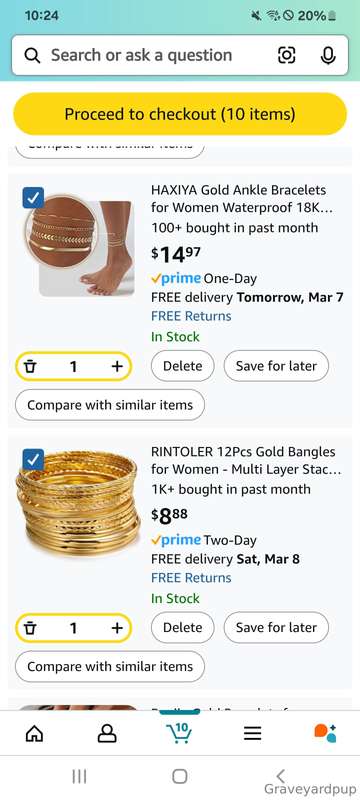Open FREE Returns link under HAXIYA anklets
This screenshot has width=360, height=800.
click(191, 316)
